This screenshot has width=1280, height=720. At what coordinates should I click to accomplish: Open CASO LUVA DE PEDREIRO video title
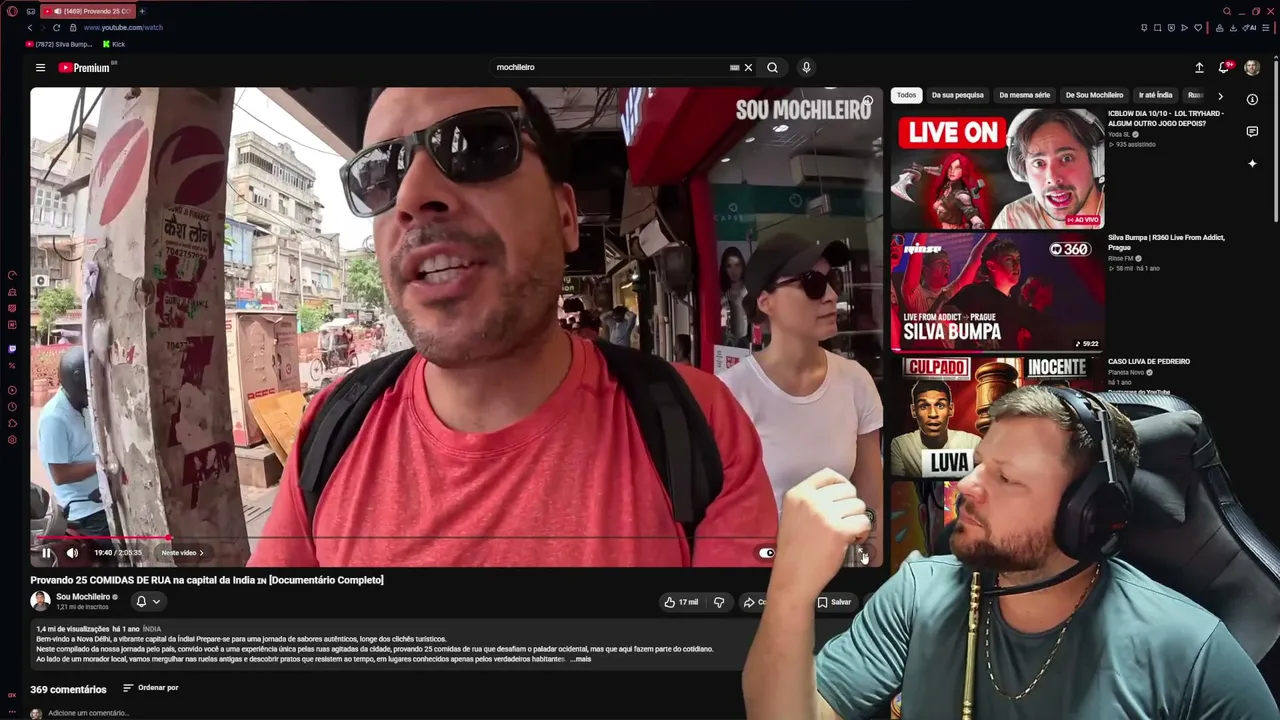click(1149, 362)
